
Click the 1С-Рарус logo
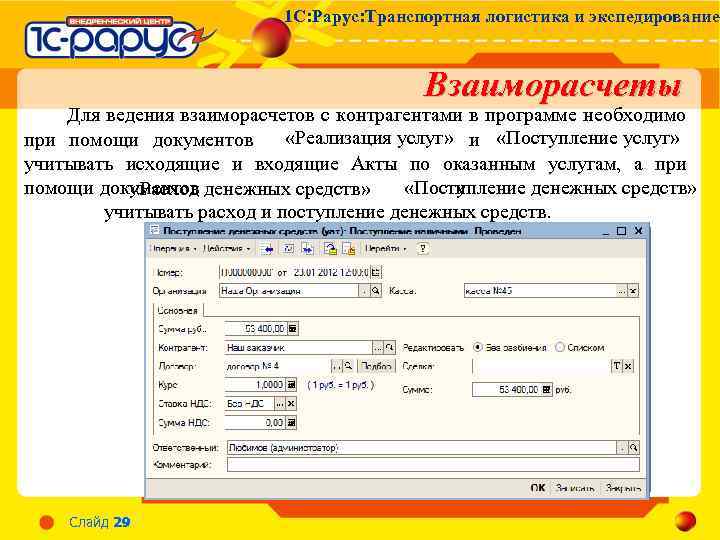tap(115, 38)
